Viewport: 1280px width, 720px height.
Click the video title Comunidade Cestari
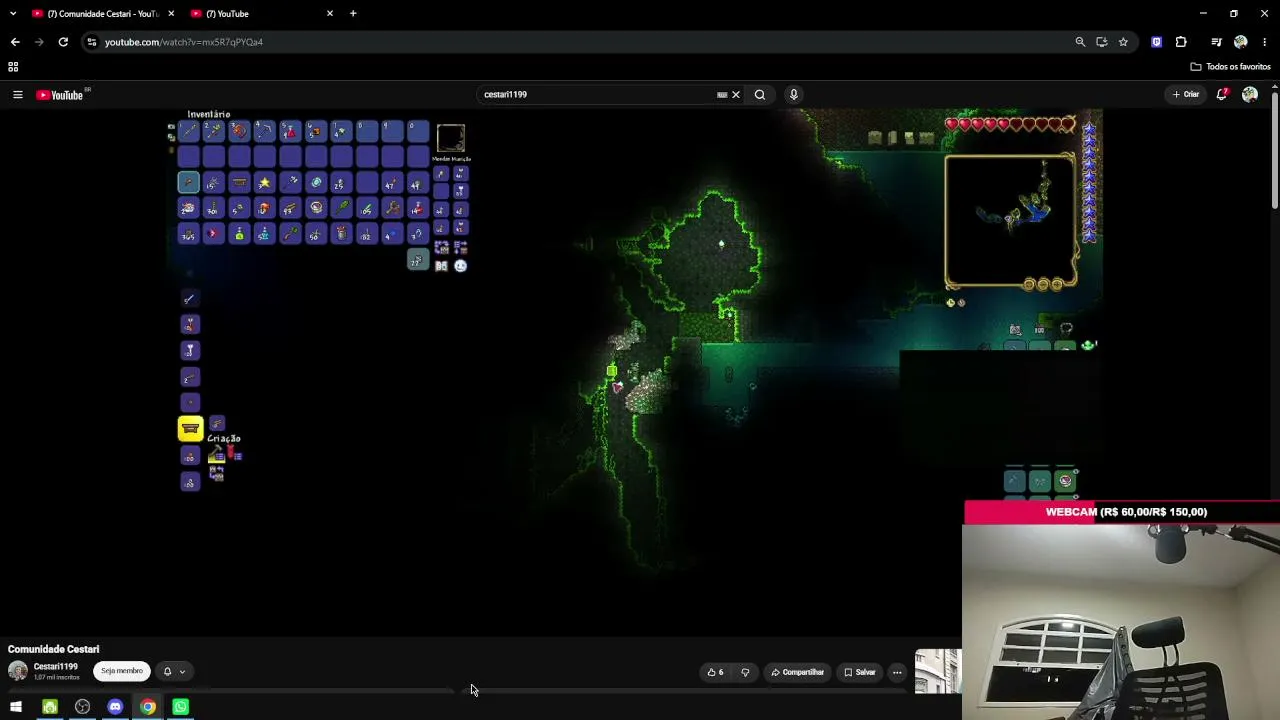(54, 649)
